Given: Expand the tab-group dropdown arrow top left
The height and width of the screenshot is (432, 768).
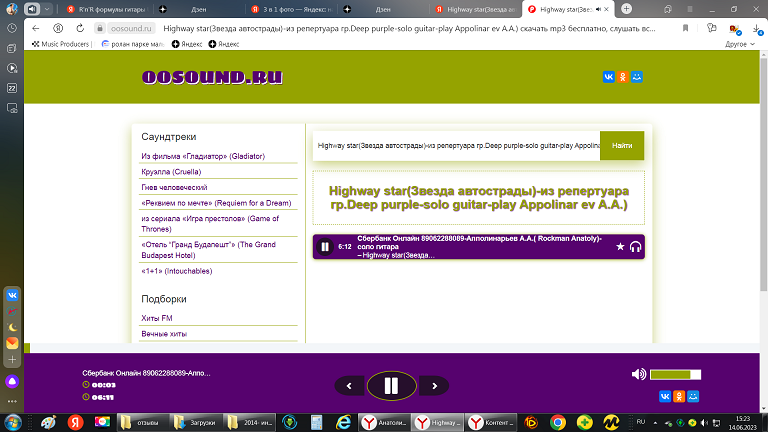Looking at the screenshot, I should (47, 9).
